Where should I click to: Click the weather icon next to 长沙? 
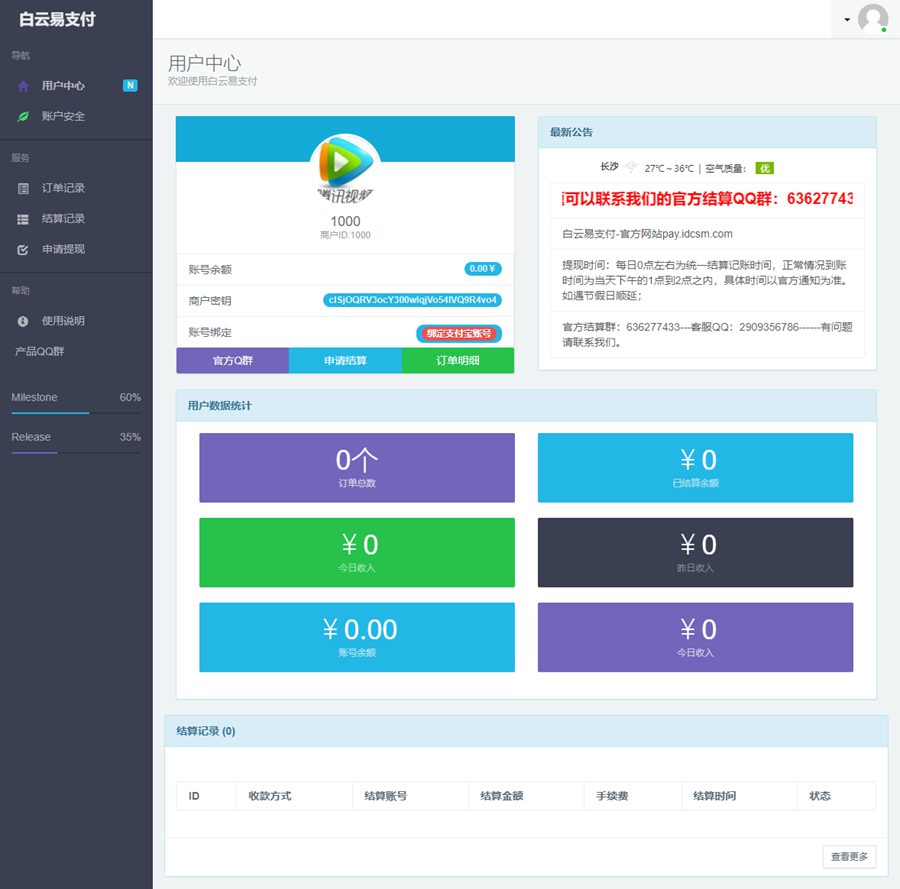(x=631, y=168)
